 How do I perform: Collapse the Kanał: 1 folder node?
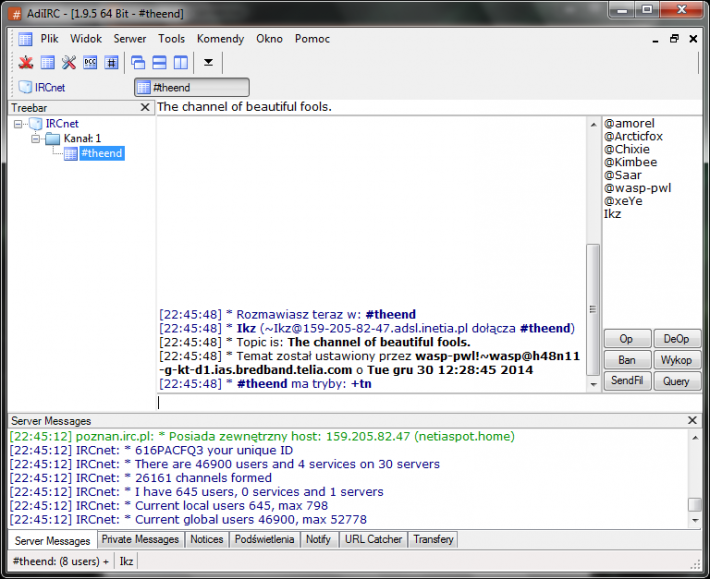36,139
